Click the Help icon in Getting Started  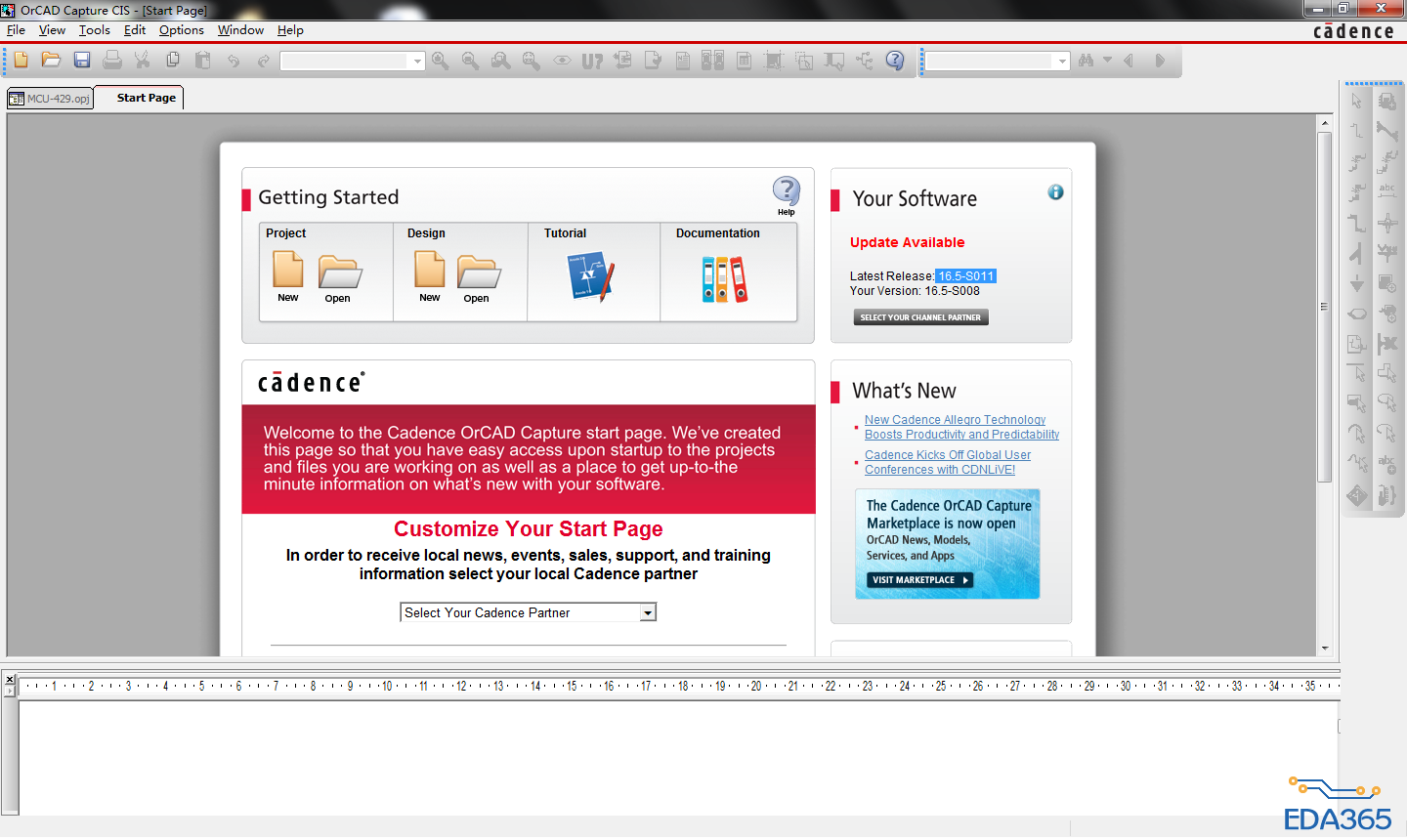pyautogui.click(x=787, y=194)
